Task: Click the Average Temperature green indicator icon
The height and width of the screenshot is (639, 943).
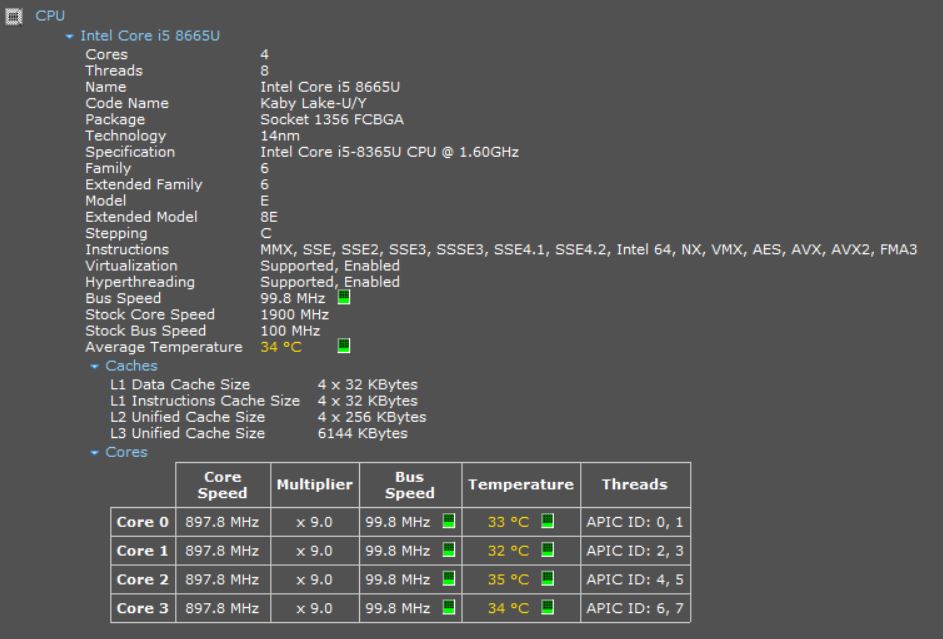Action: coord(344,346)
